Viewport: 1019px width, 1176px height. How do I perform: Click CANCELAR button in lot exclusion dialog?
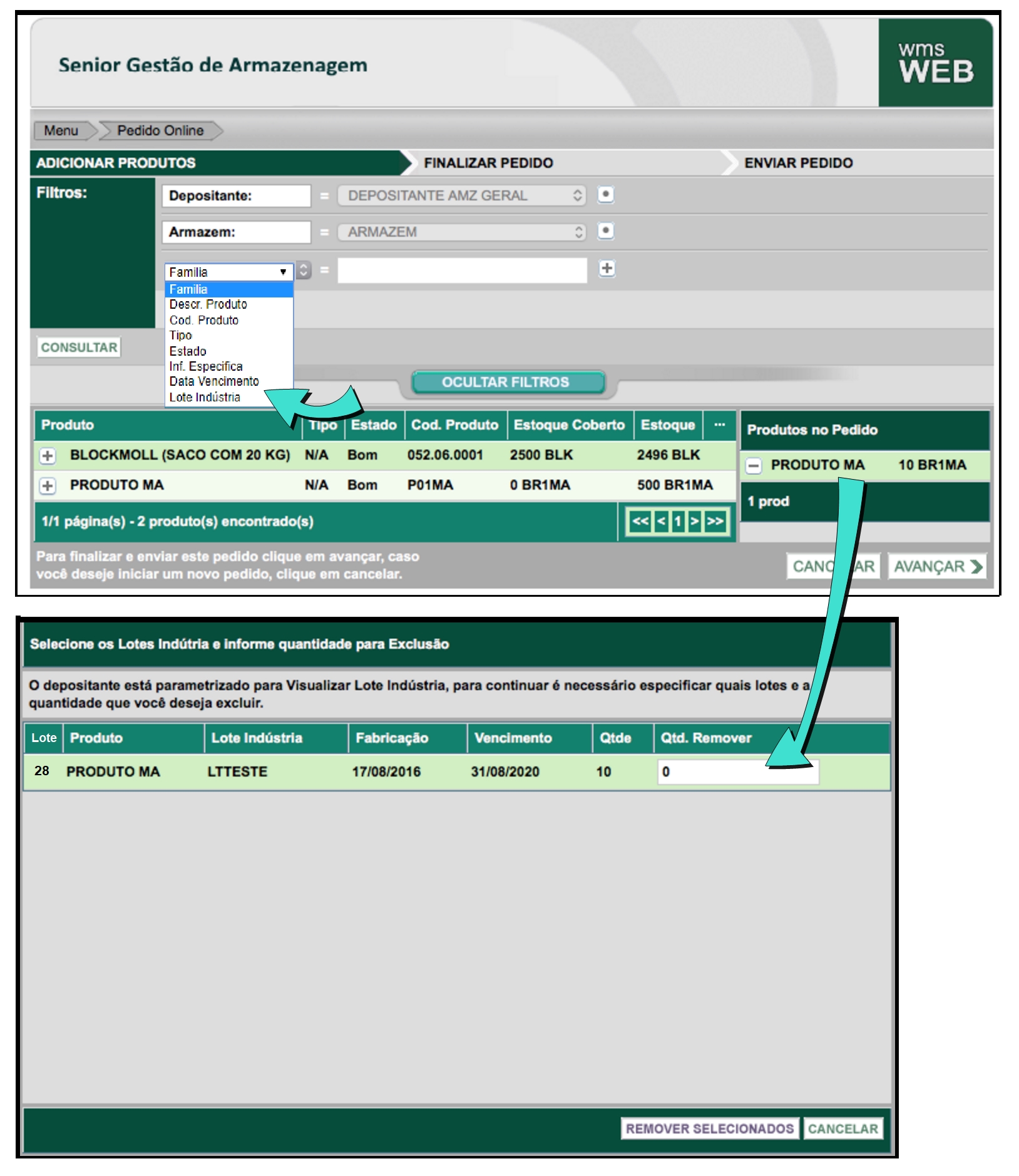pyautogui.click(x=842, y=1128)
